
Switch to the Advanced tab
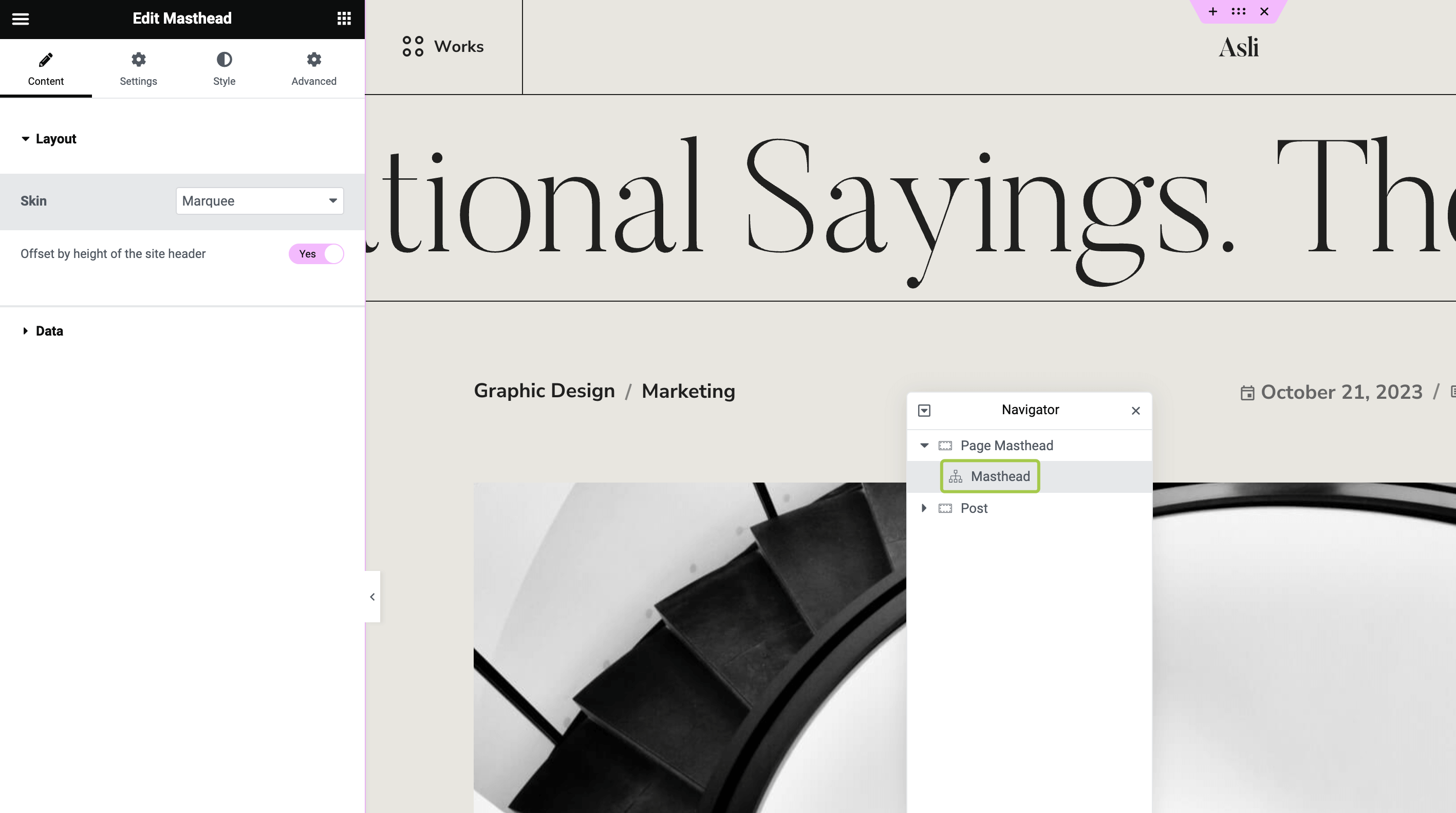click(314, 68)
